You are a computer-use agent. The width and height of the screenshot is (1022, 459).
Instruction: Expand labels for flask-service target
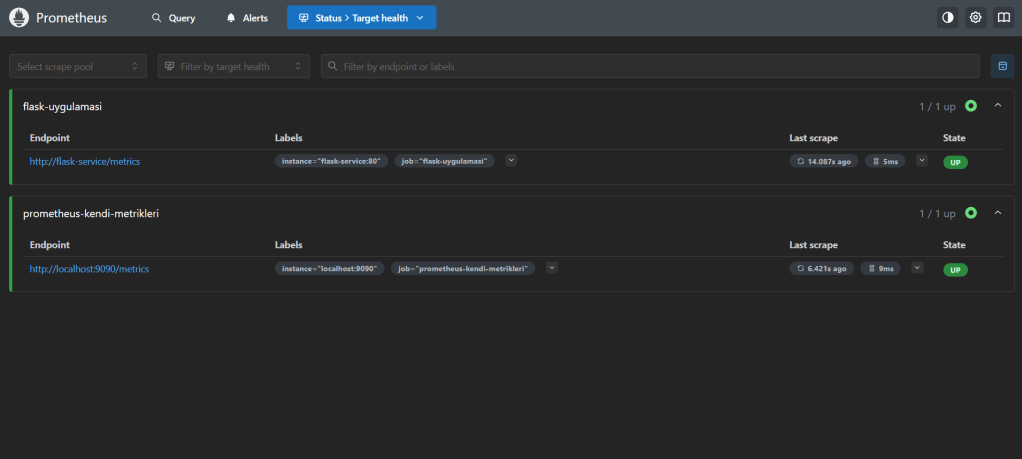[x=511, y=160]
